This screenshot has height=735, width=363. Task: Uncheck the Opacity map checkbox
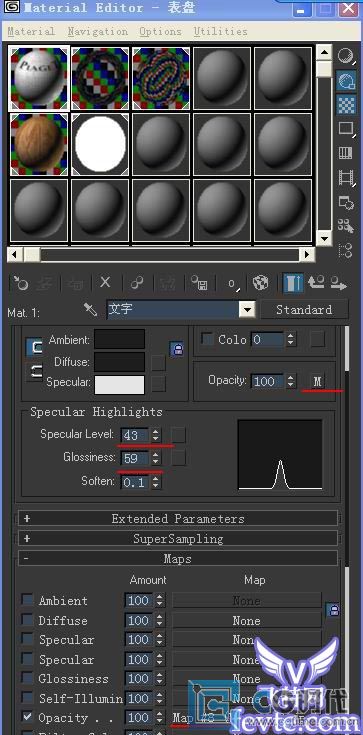point(28,717)
